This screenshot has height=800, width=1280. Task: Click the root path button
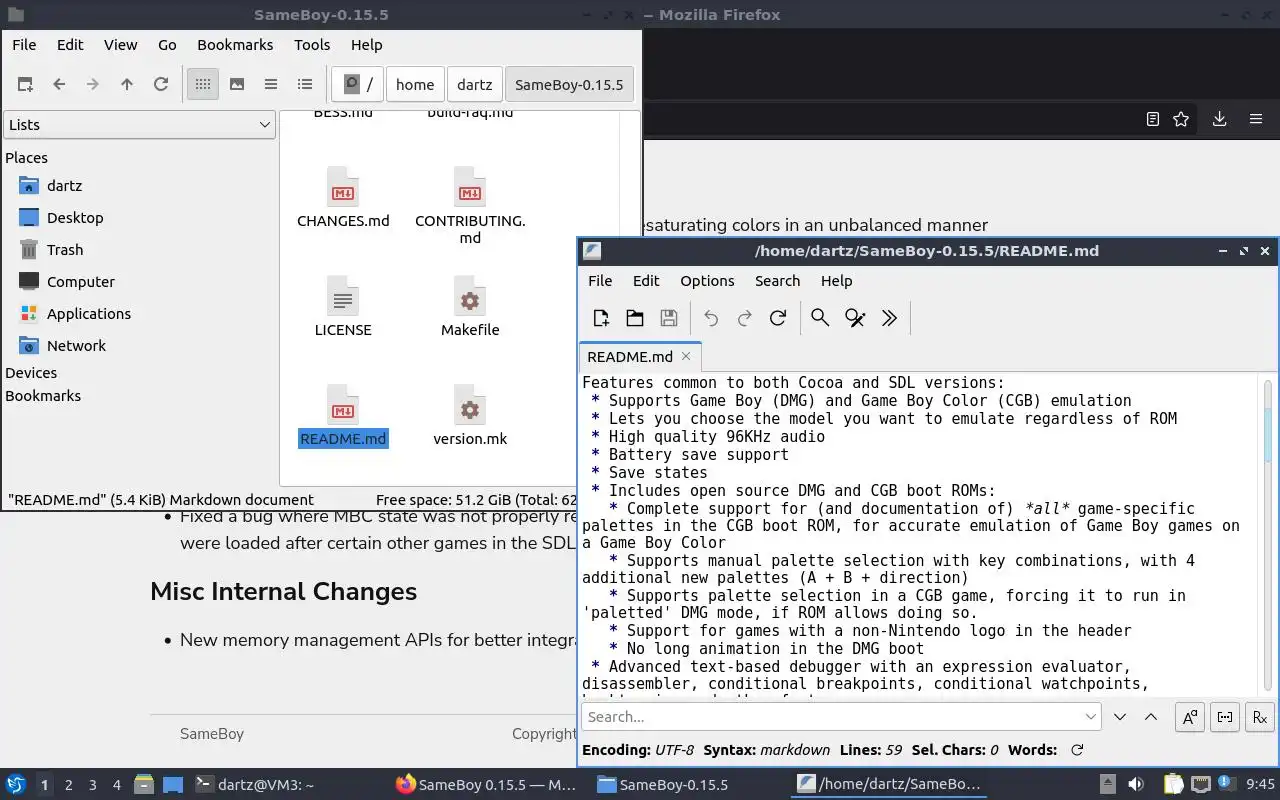pyautogui.click(x=358, y=85)
